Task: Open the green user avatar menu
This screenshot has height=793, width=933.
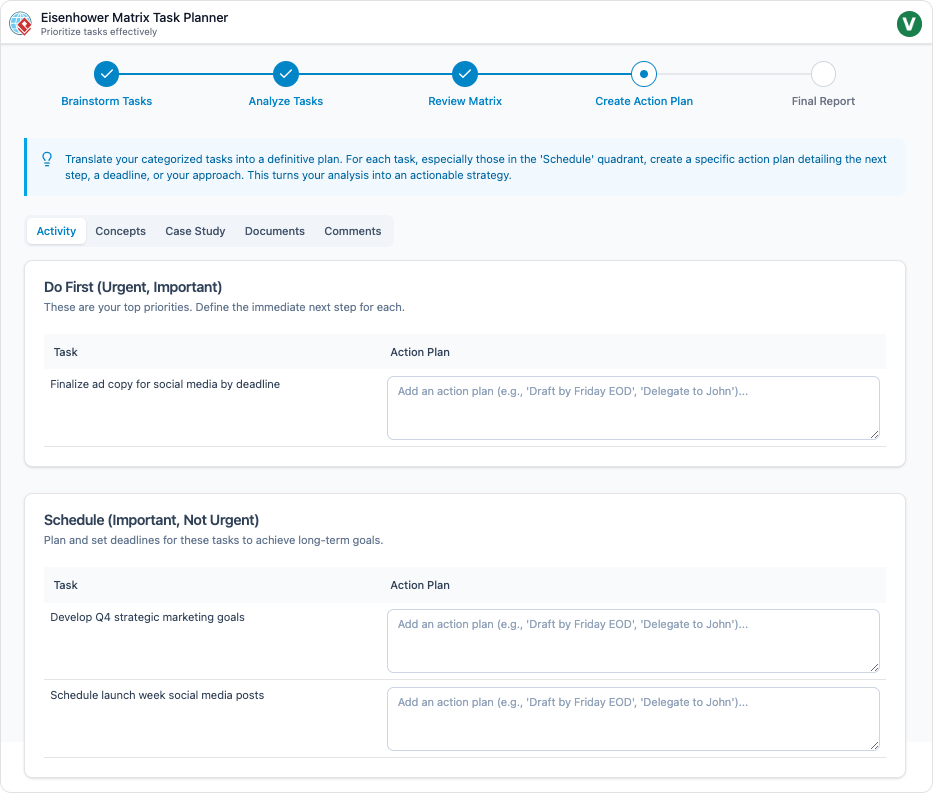Action: [x=909, y=23]
